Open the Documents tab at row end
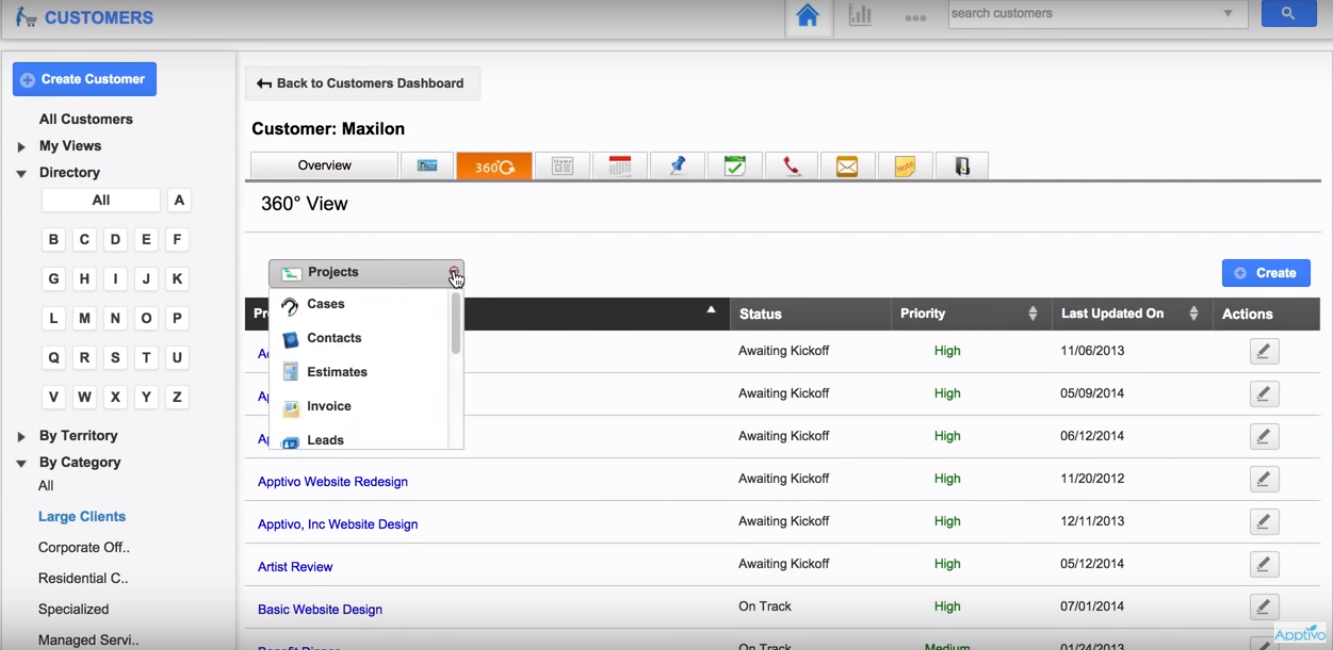The image size is (1333, 650). [x=961, y=165]
